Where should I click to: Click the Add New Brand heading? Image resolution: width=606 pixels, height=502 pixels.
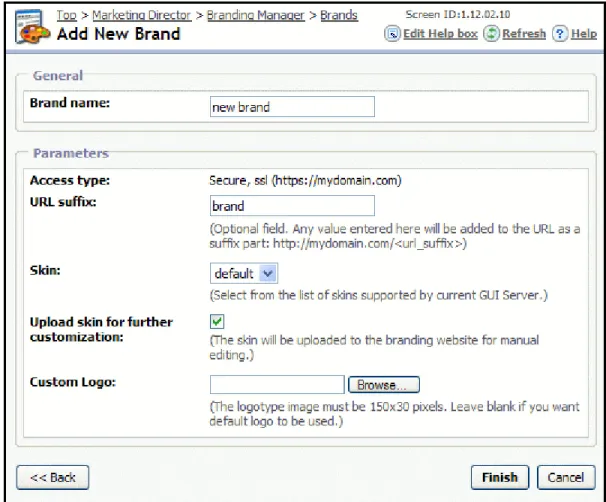point(118,34)
